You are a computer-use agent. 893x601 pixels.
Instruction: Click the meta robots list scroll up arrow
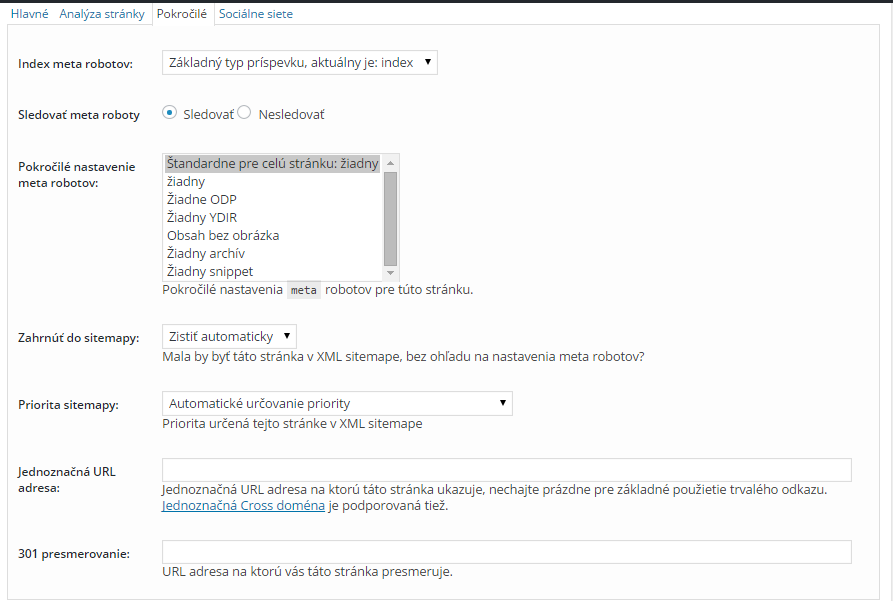pos(390,162)
